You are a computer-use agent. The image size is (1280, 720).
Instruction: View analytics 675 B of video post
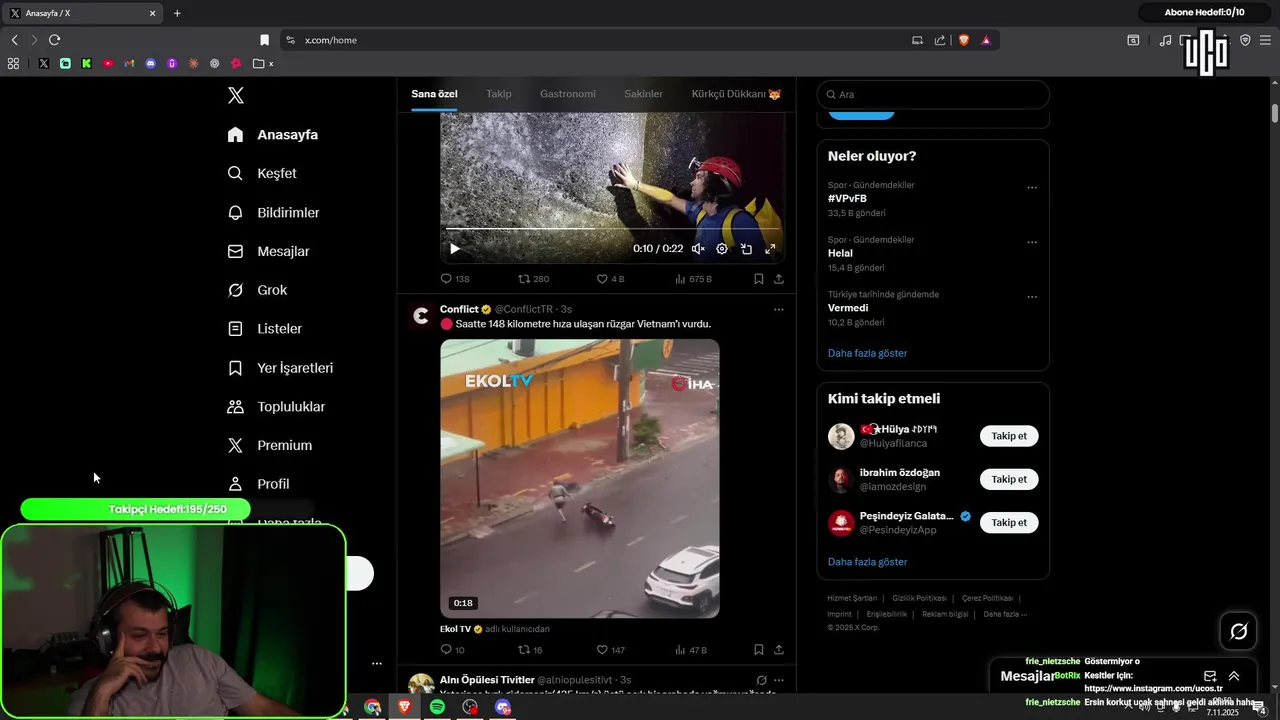tap(693, 279)
